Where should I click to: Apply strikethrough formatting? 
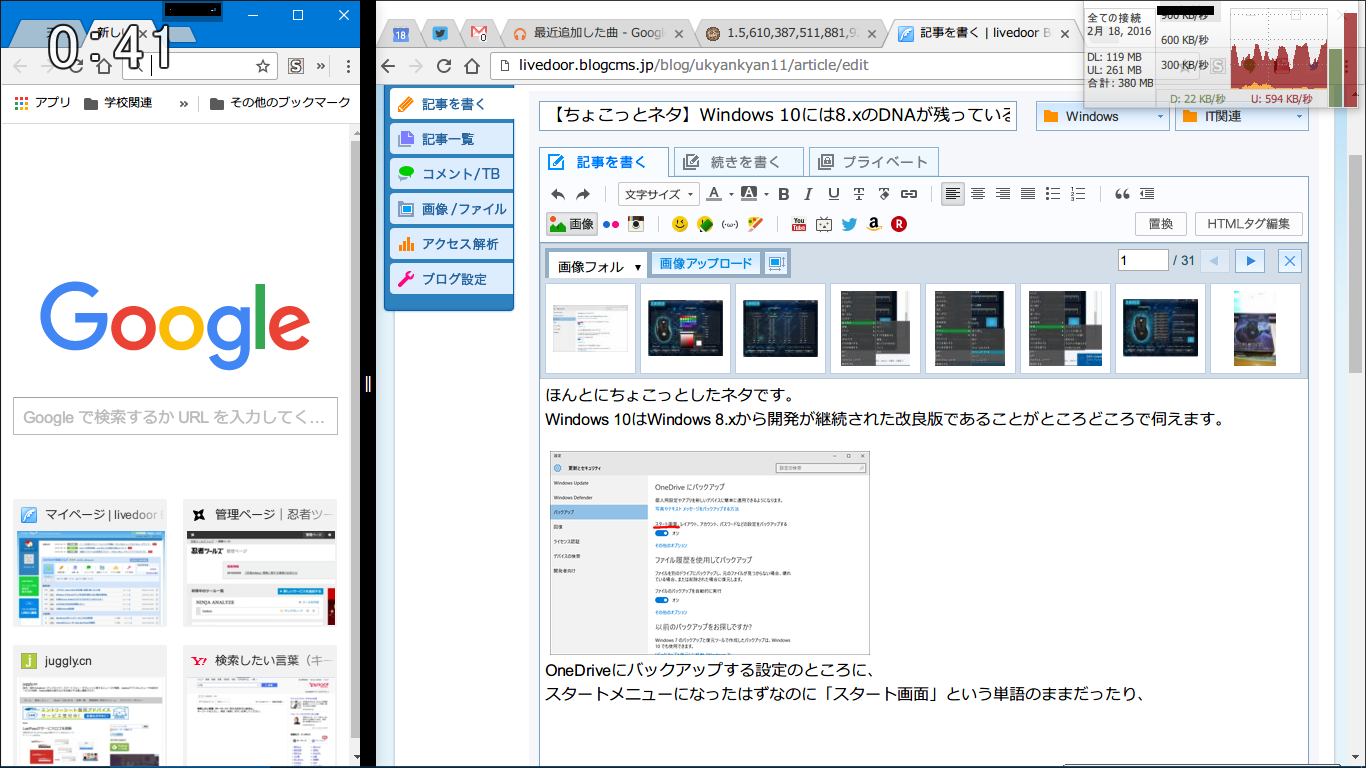[x=859, y=194]
